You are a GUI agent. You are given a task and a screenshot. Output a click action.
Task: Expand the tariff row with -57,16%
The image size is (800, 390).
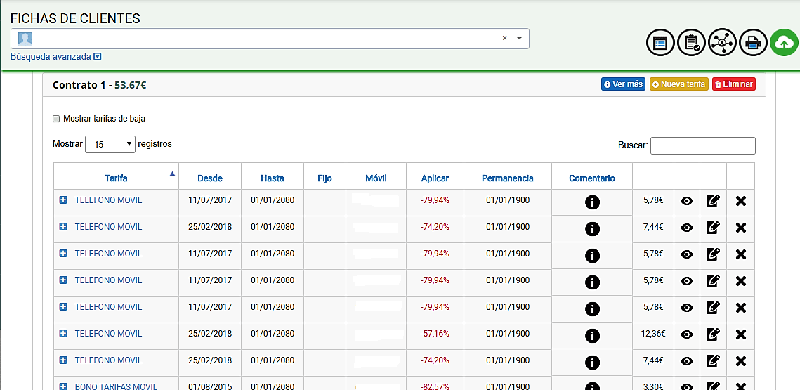click(x=63, y=333)
